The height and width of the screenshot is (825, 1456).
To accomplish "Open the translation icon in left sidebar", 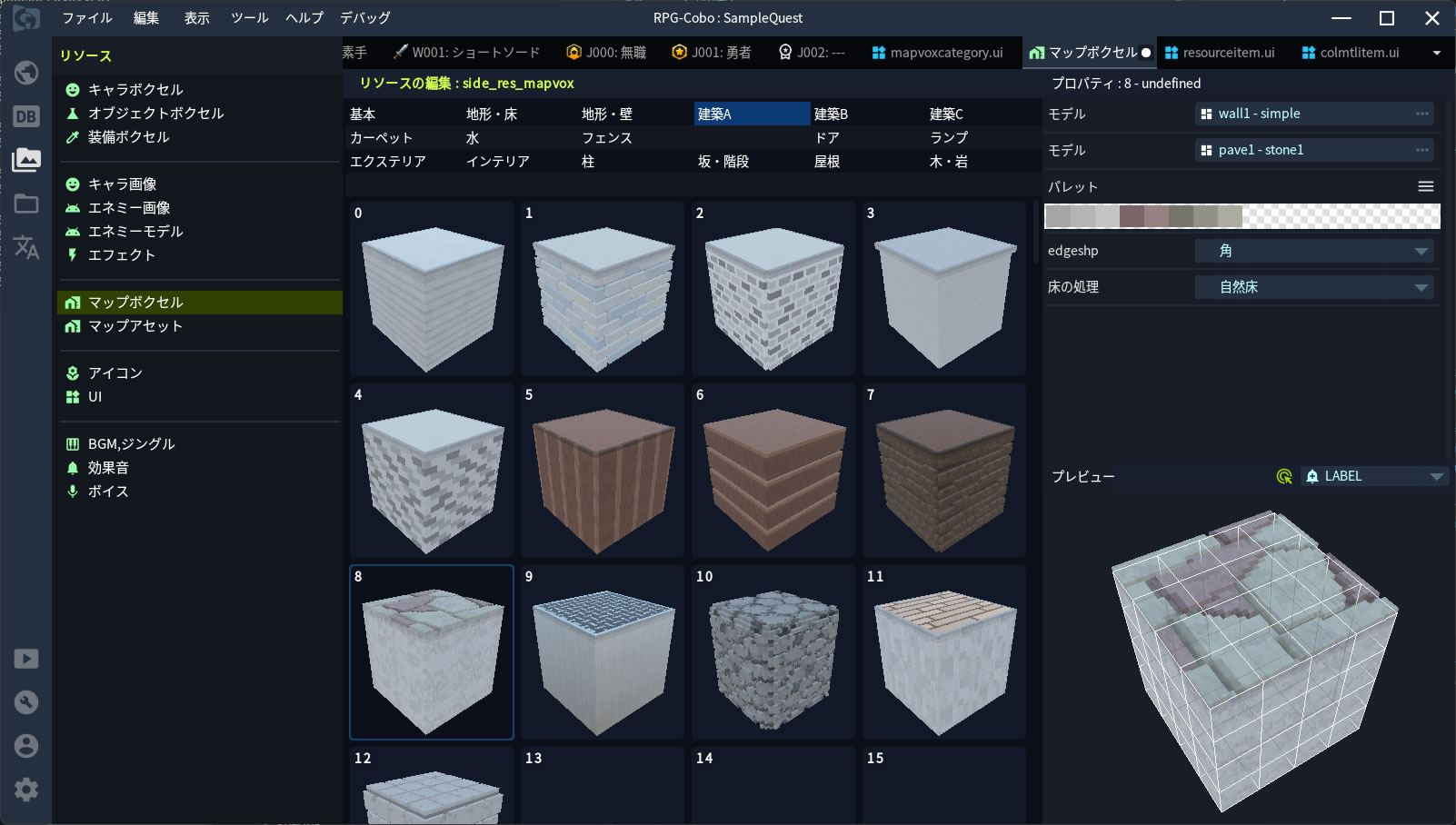I will 26,247.
